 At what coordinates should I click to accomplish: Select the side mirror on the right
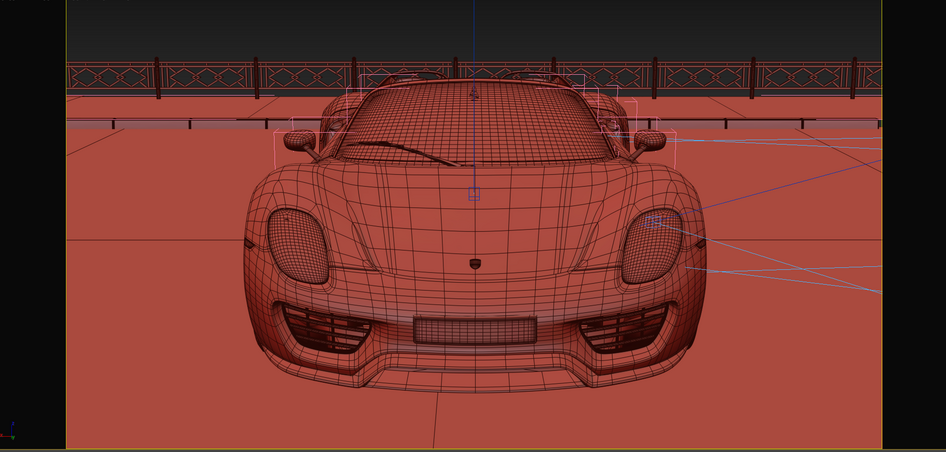pos(650,141)
